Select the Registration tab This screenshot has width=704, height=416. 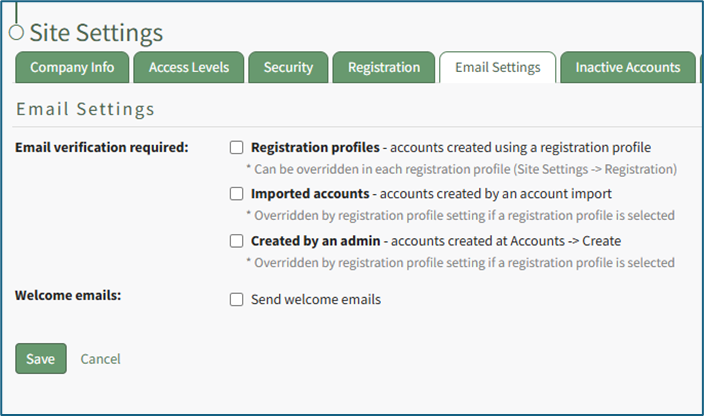point(384,68)
